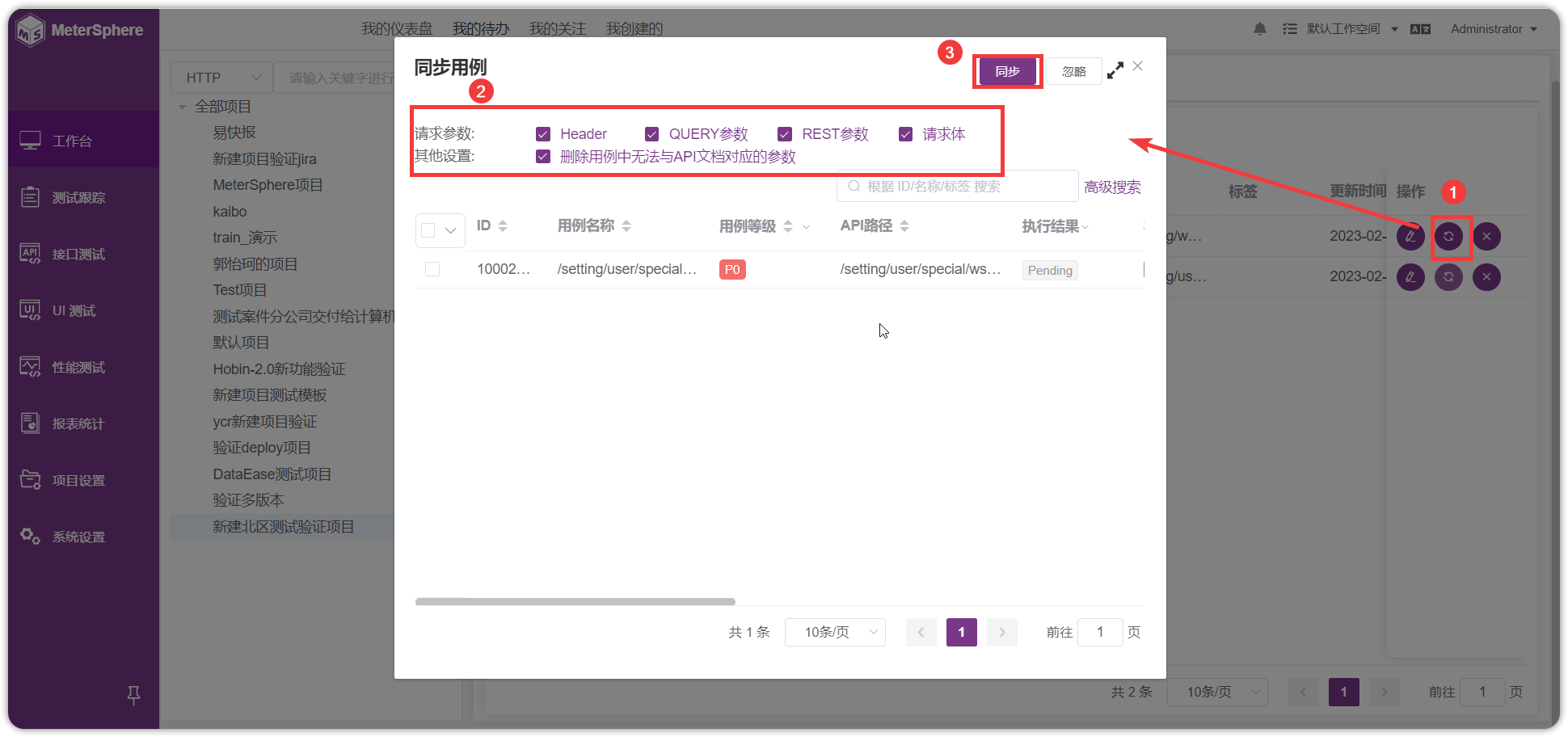Uncheck the 请求体 checkbox
The image size is (1568, 737).
pos(905,134)
